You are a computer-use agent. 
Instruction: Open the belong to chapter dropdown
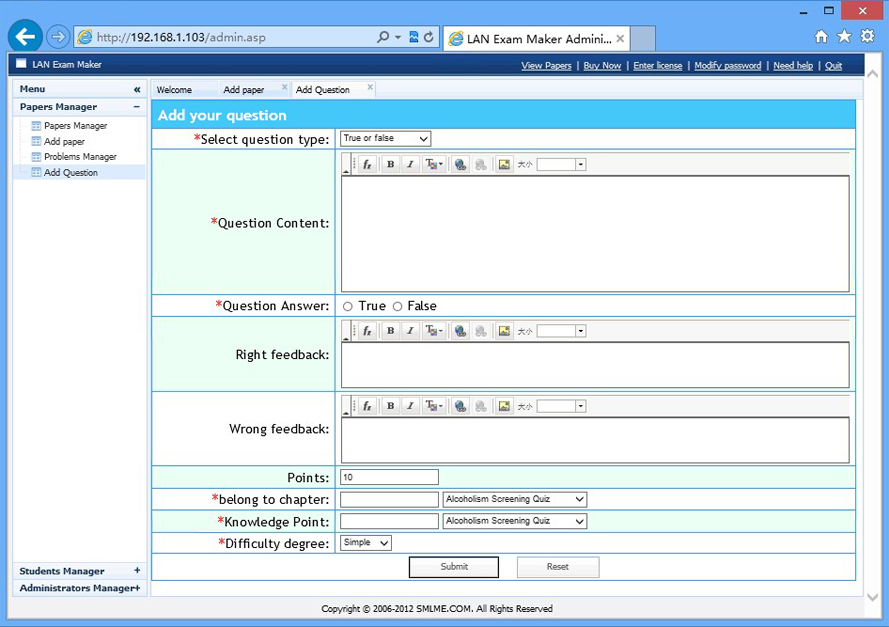514,499
